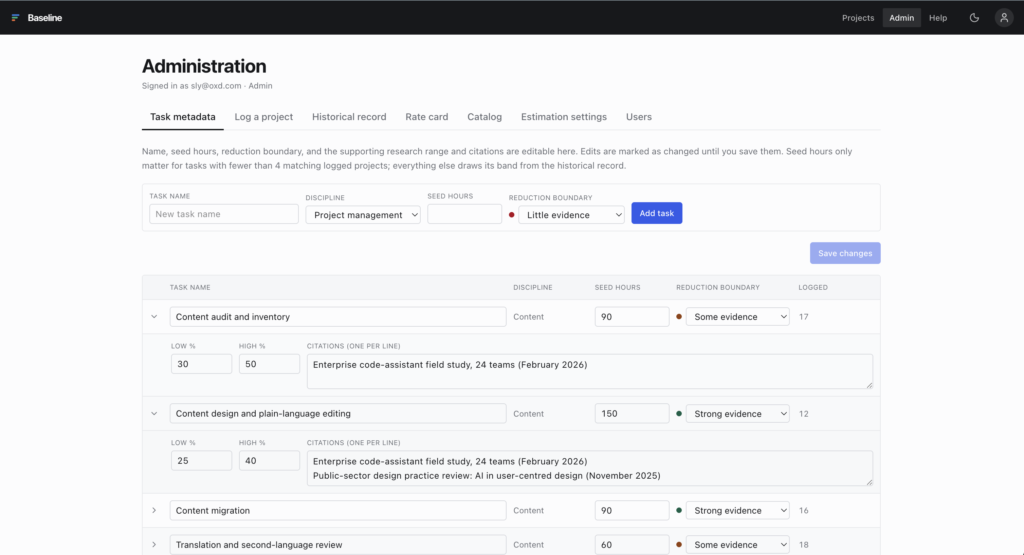Viewport: 1024px width, 555px height.
Task: Click logged count 12
Action: pos(803,413)
